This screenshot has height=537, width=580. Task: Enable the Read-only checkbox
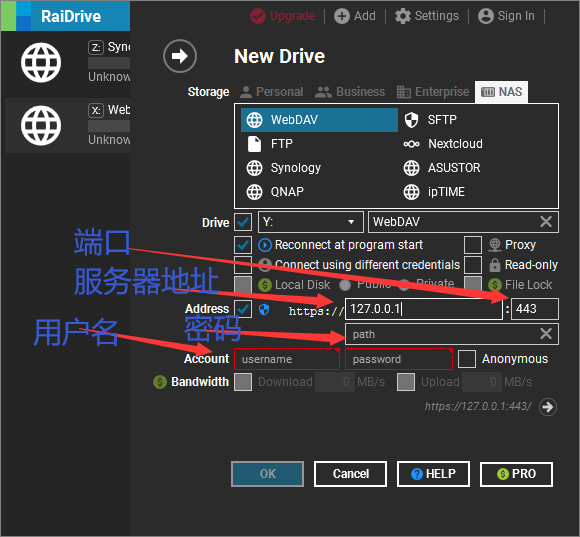[x=473, y=265]
